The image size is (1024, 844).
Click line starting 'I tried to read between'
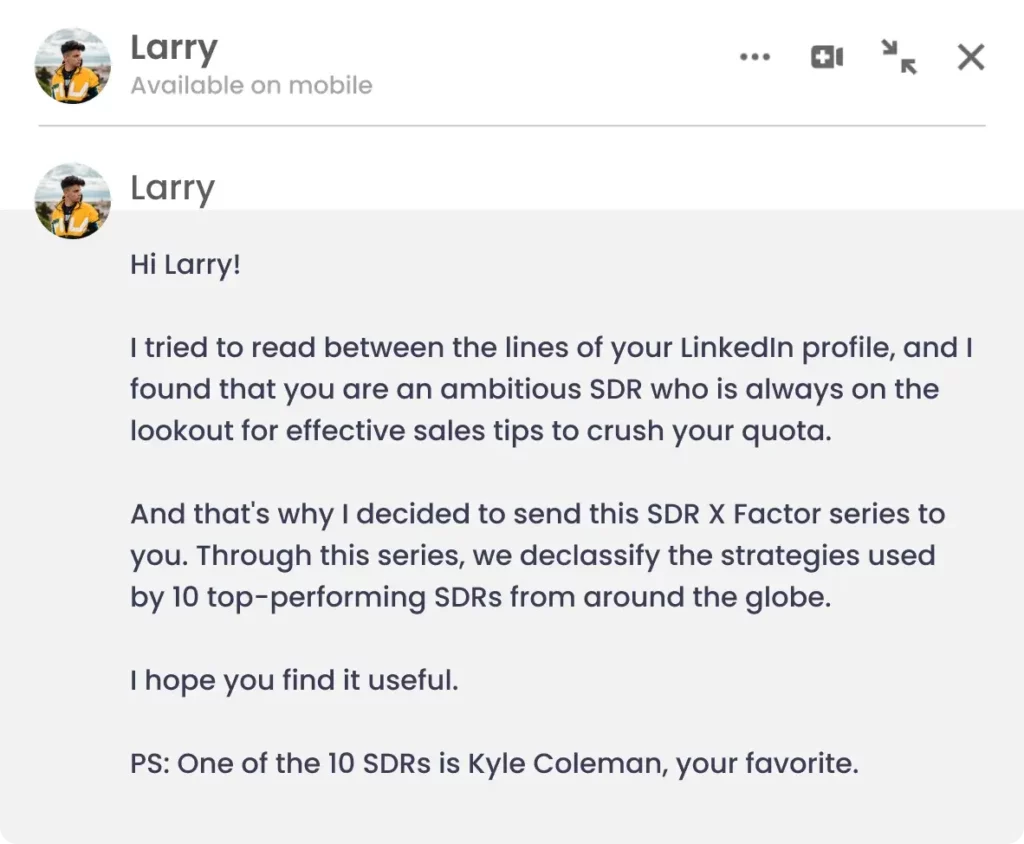click(x=551, y=348)
